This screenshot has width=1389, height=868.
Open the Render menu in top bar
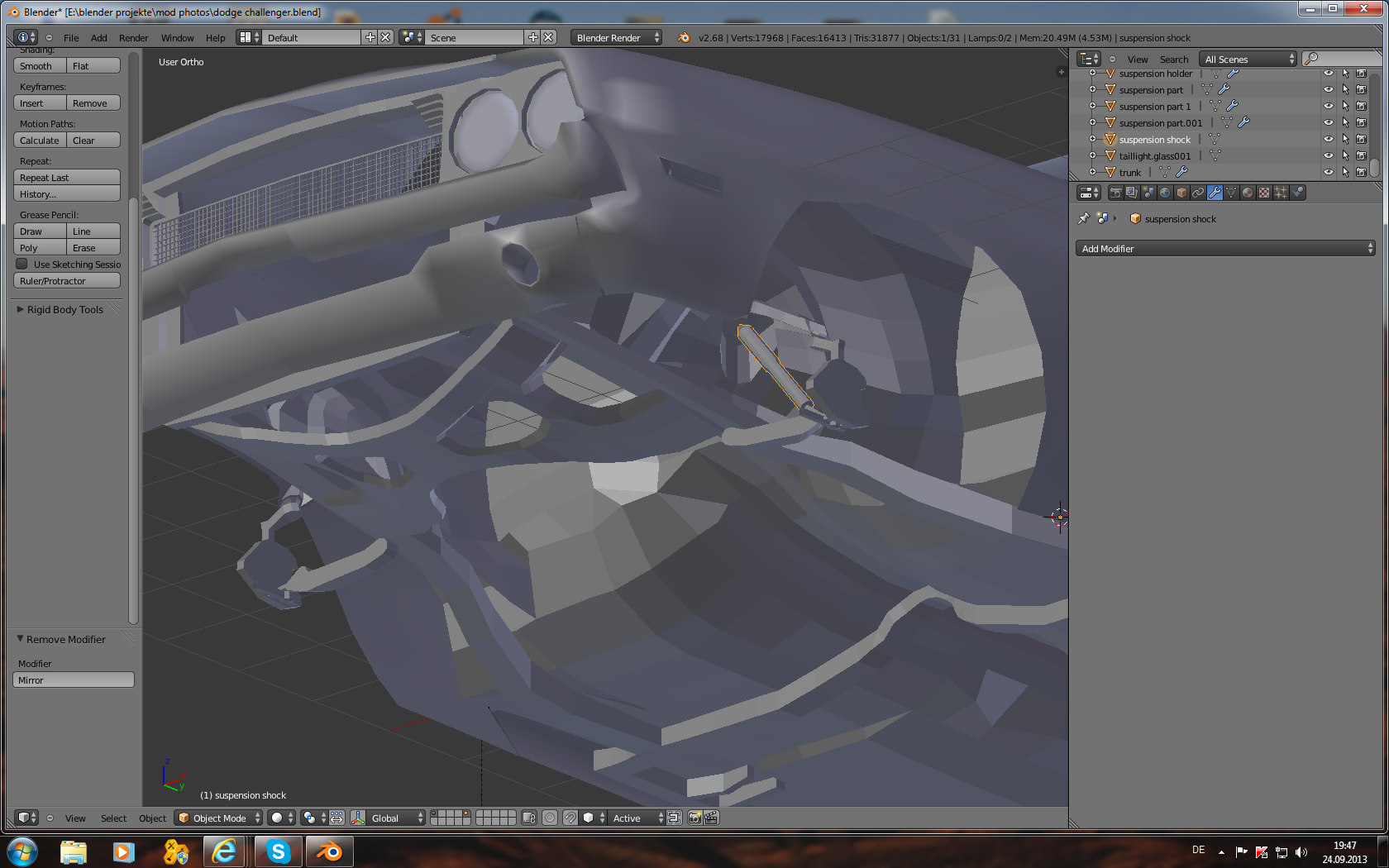click(133, 38)
